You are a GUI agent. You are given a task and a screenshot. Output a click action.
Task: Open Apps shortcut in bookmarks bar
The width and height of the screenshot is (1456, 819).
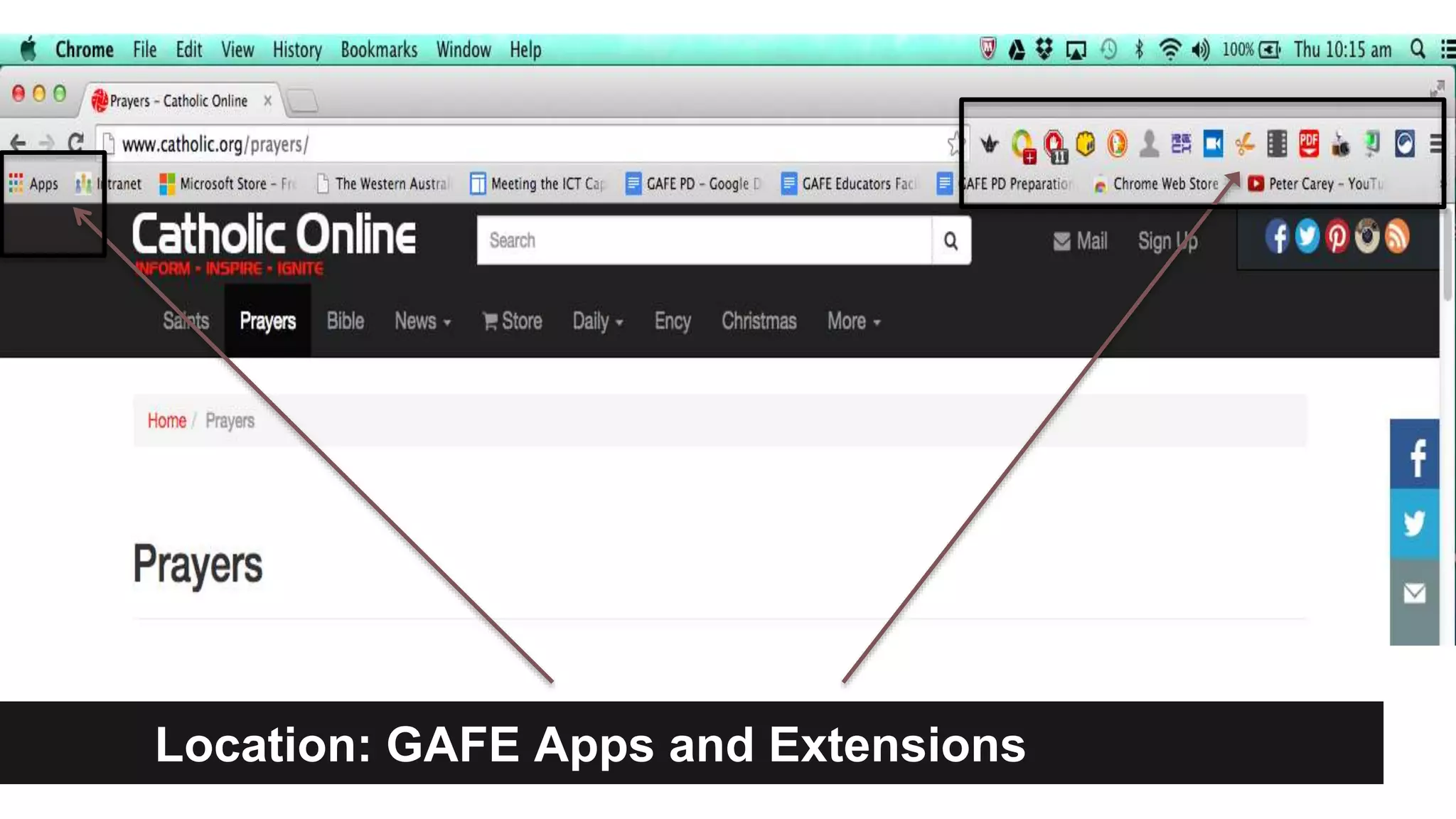click(33, 184)
